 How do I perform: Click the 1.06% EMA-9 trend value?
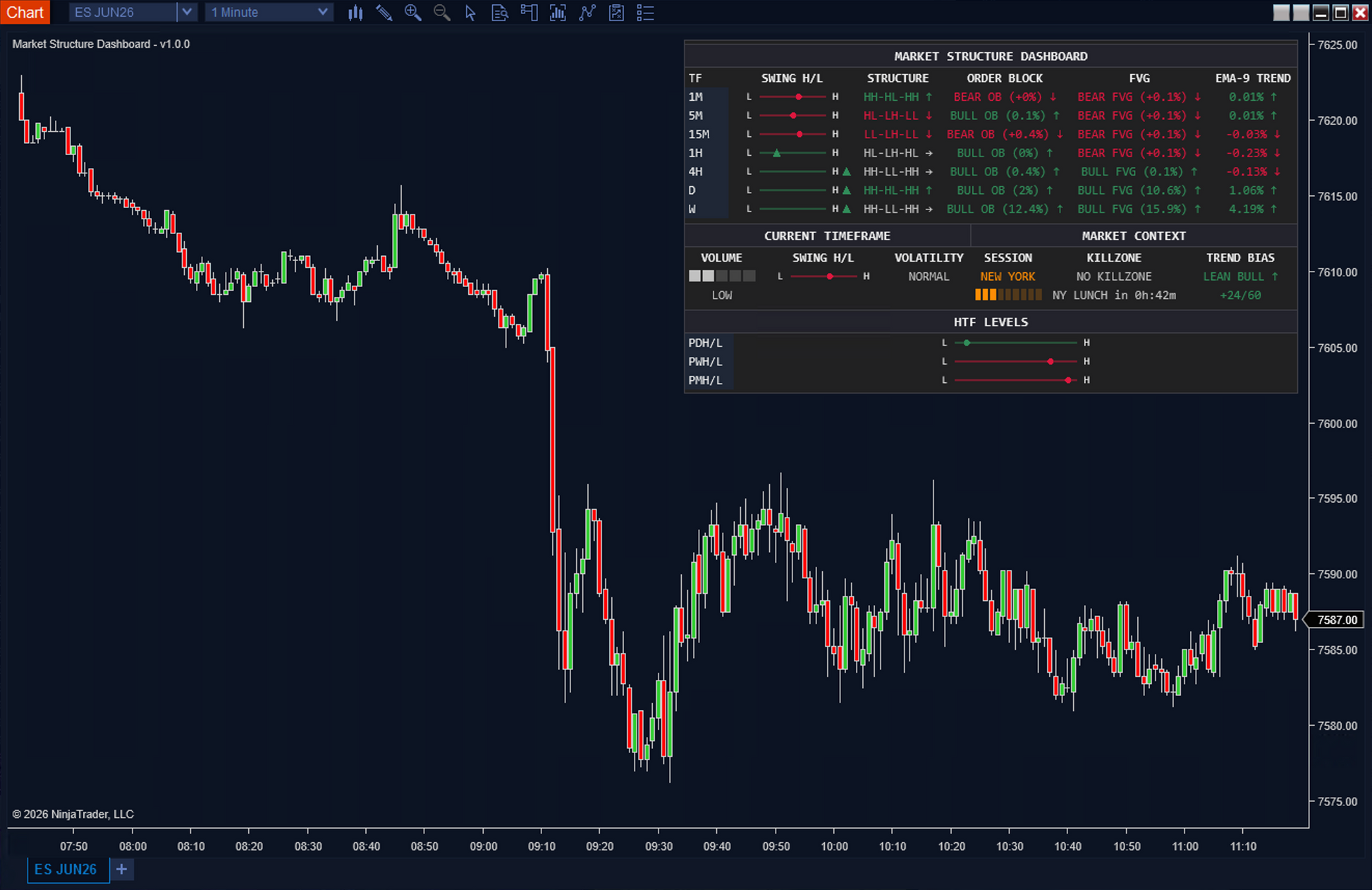(x=1252, y=190)
